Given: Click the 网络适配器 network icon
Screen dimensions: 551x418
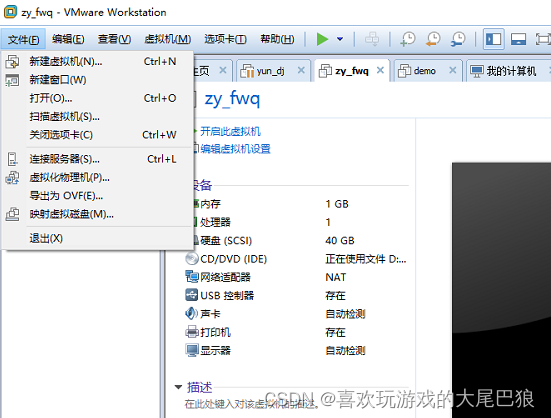Looking at the screenshot, I should click(x=192, y=277).
